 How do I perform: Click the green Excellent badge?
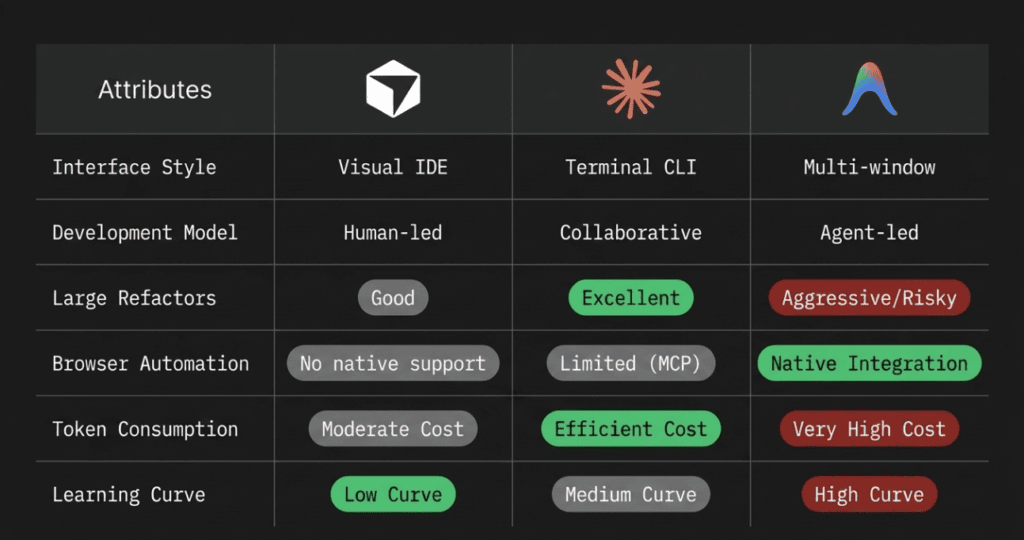[631, 298]
